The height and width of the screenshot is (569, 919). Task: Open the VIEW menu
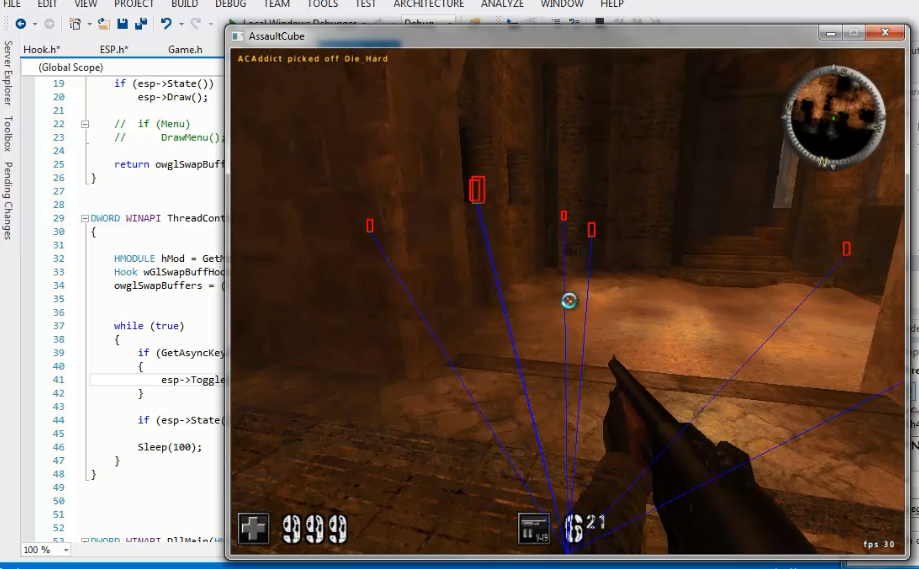tap(86, 4)
